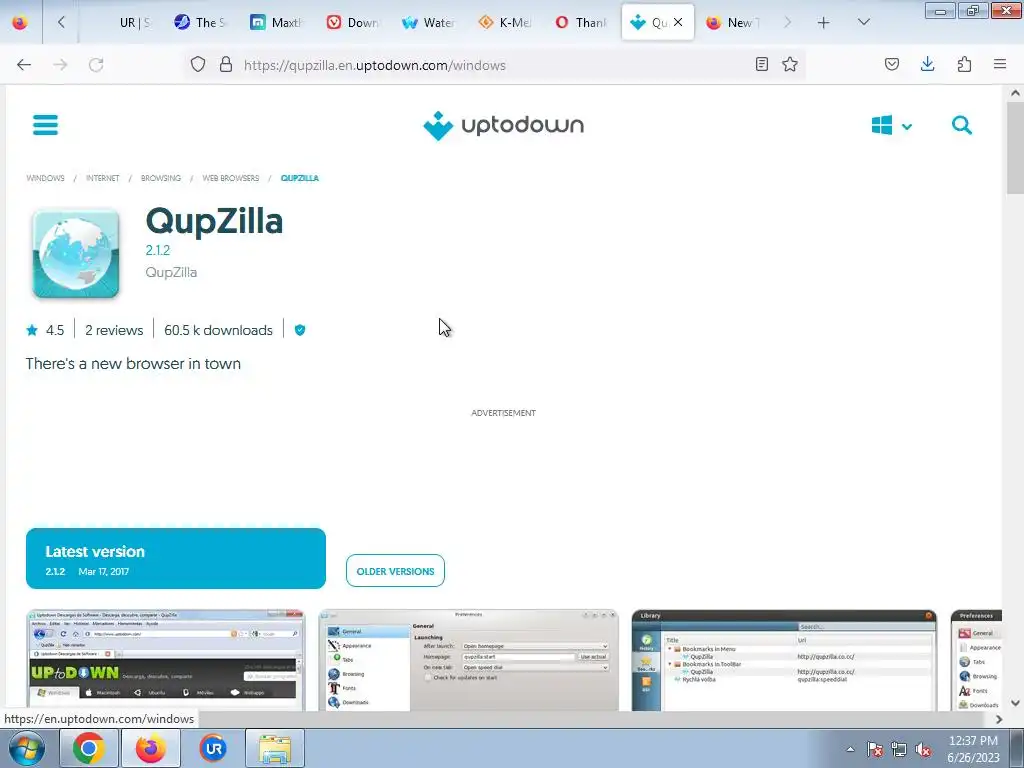
Task: Open the 2 reviews link
Action: [114, 330]
